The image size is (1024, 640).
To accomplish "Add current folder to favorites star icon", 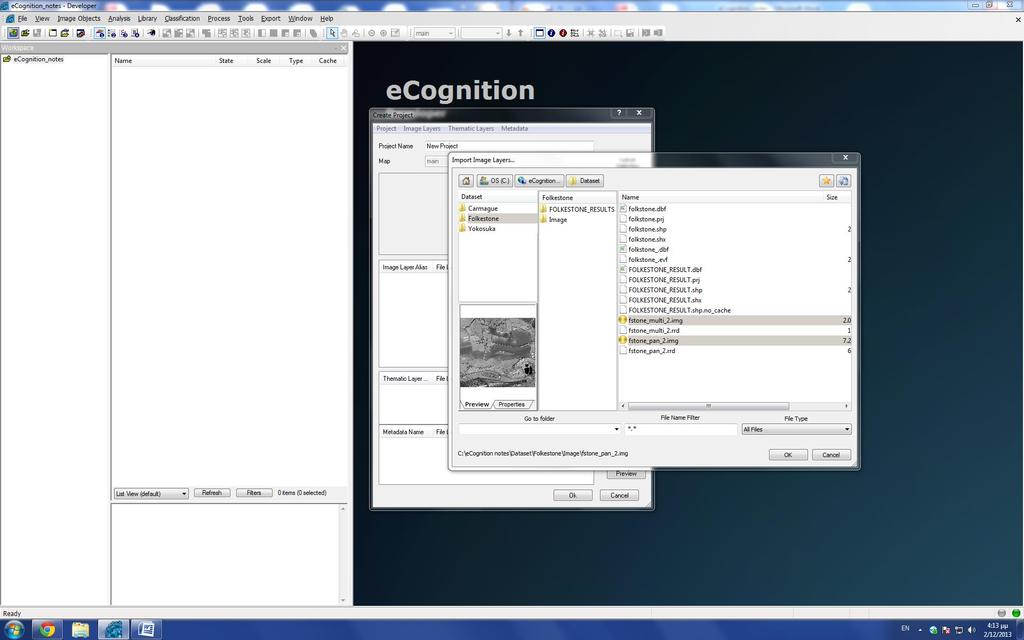I will click(x=826, y=181).
